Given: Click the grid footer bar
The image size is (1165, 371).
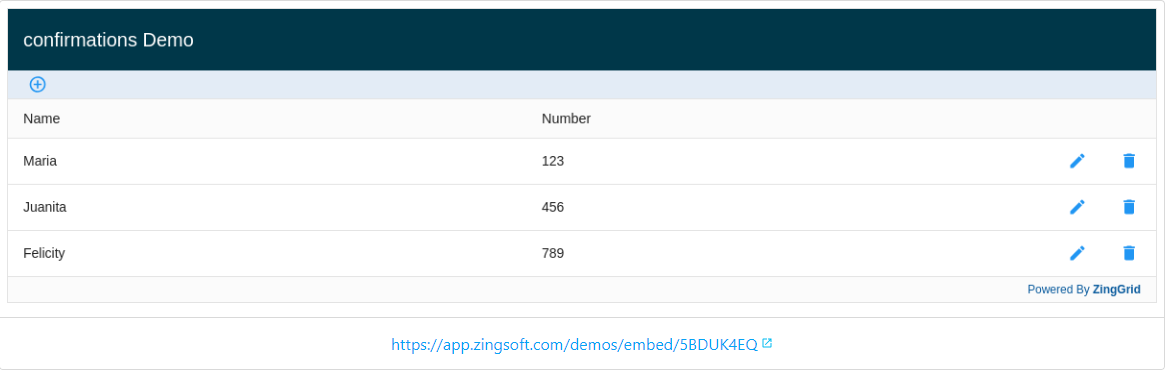Looking at the screenshot, I should tap(582, 290).
